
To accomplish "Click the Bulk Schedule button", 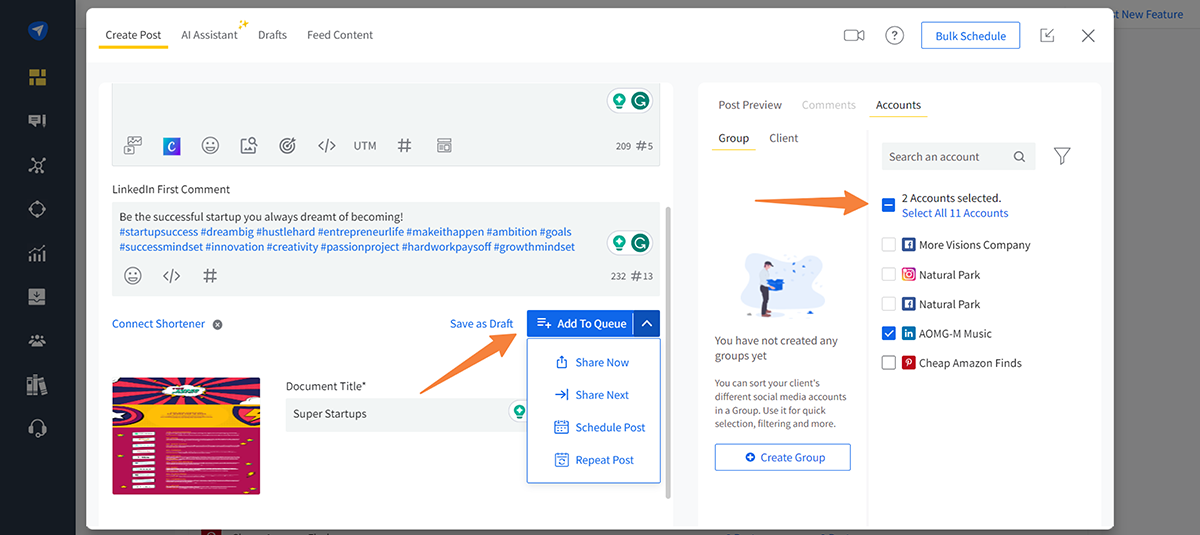I will pyautogui.click(x=970, y=35).
